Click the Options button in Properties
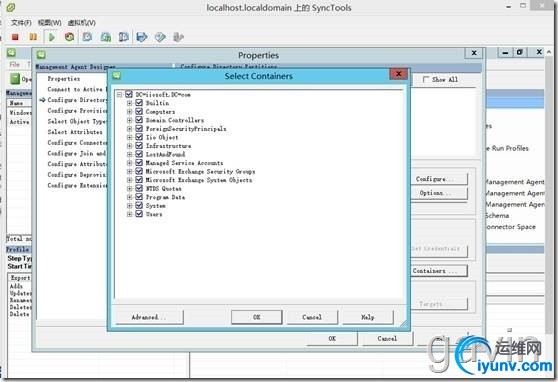558x382 pixels. click(x=439, y=193)
